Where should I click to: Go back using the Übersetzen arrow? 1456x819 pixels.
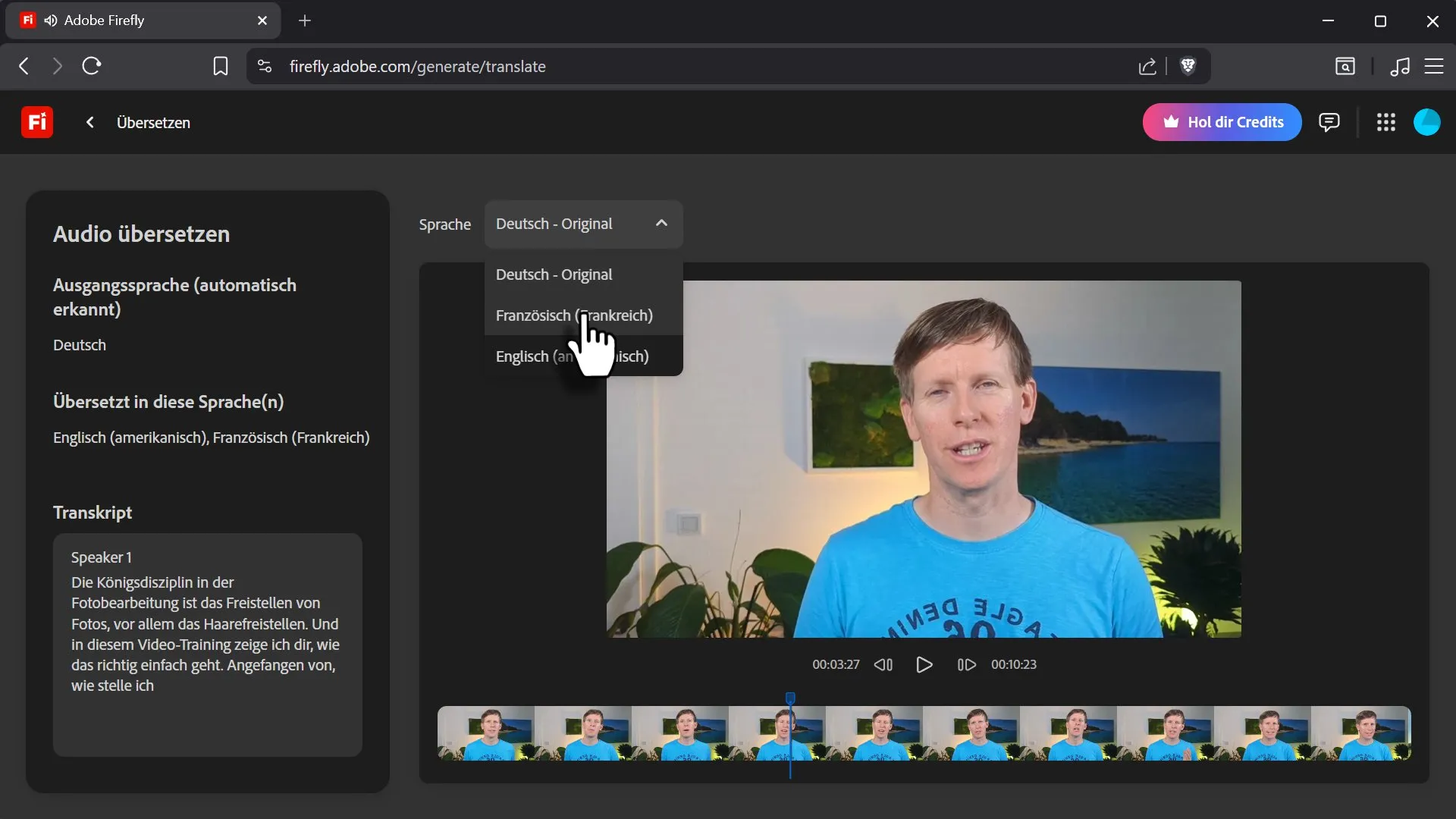(90, 122)
